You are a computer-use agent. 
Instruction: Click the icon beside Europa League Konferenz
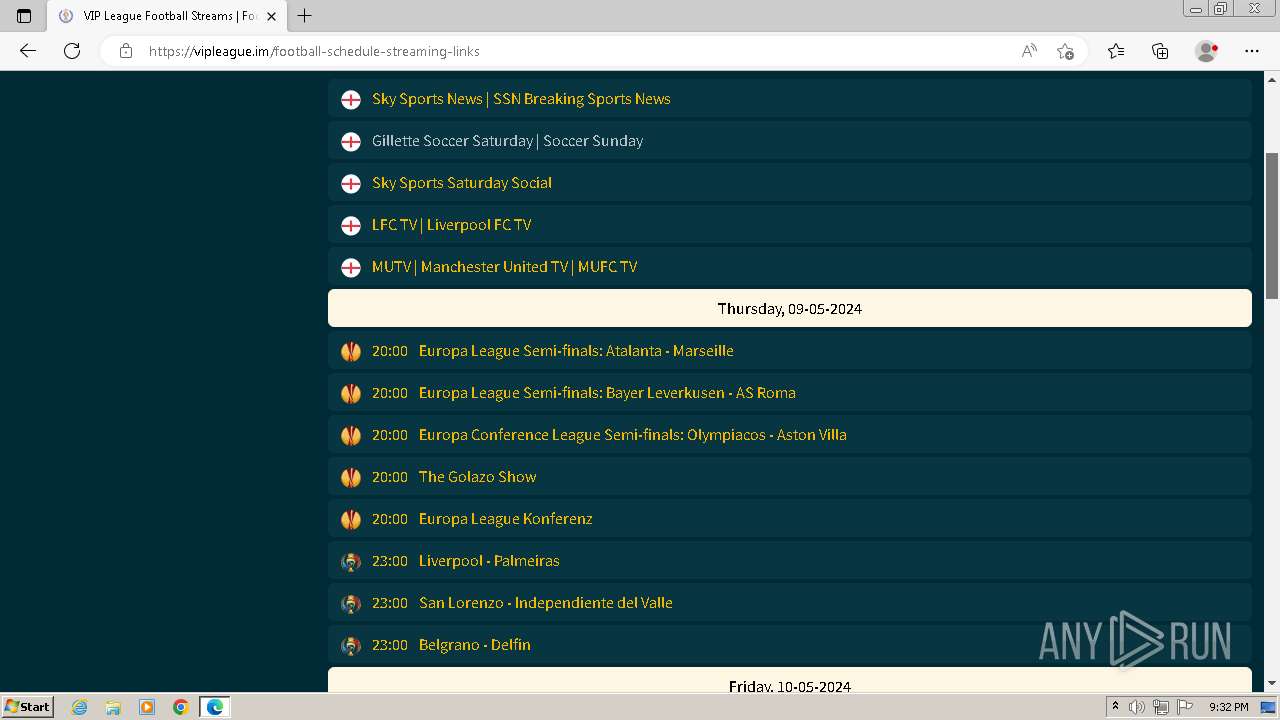(351, 519)
